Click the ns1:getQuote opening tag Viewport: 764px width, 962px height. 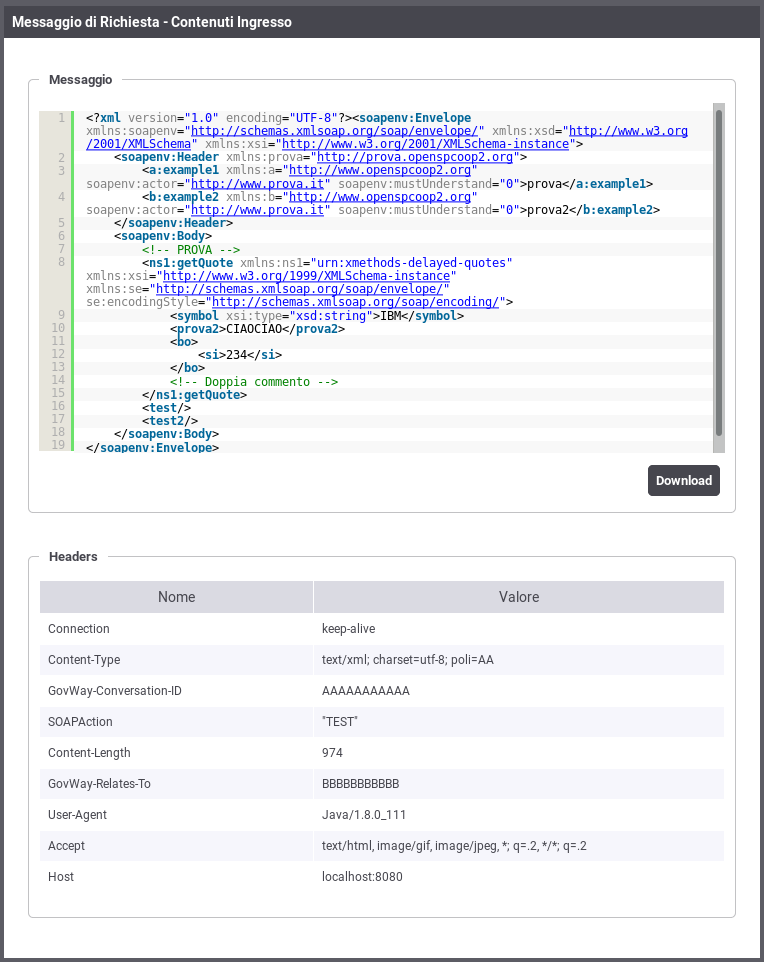pos(188,263)
